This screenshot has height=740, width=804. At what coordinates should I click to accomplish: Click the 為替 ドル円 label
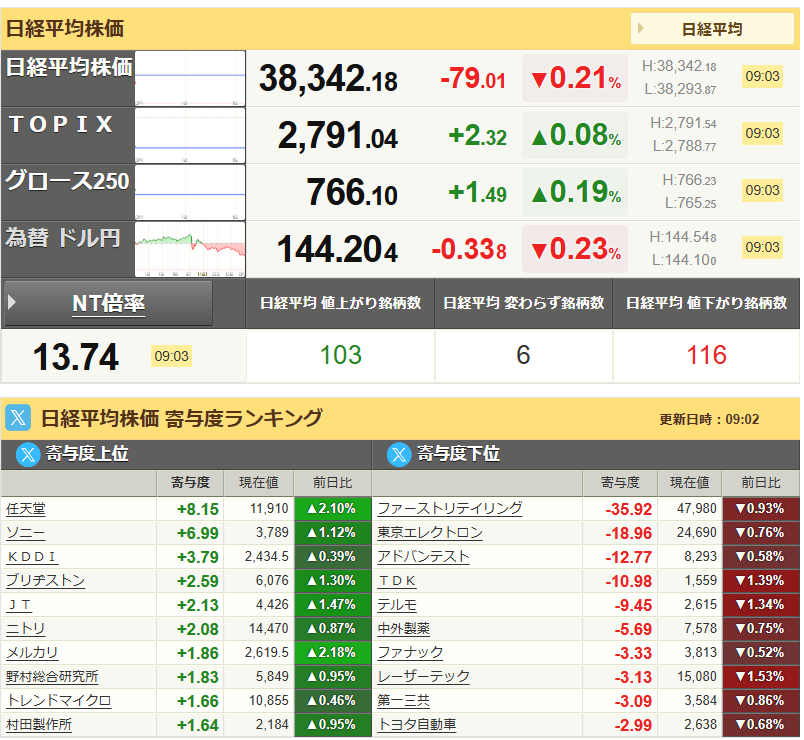(63, 238)
